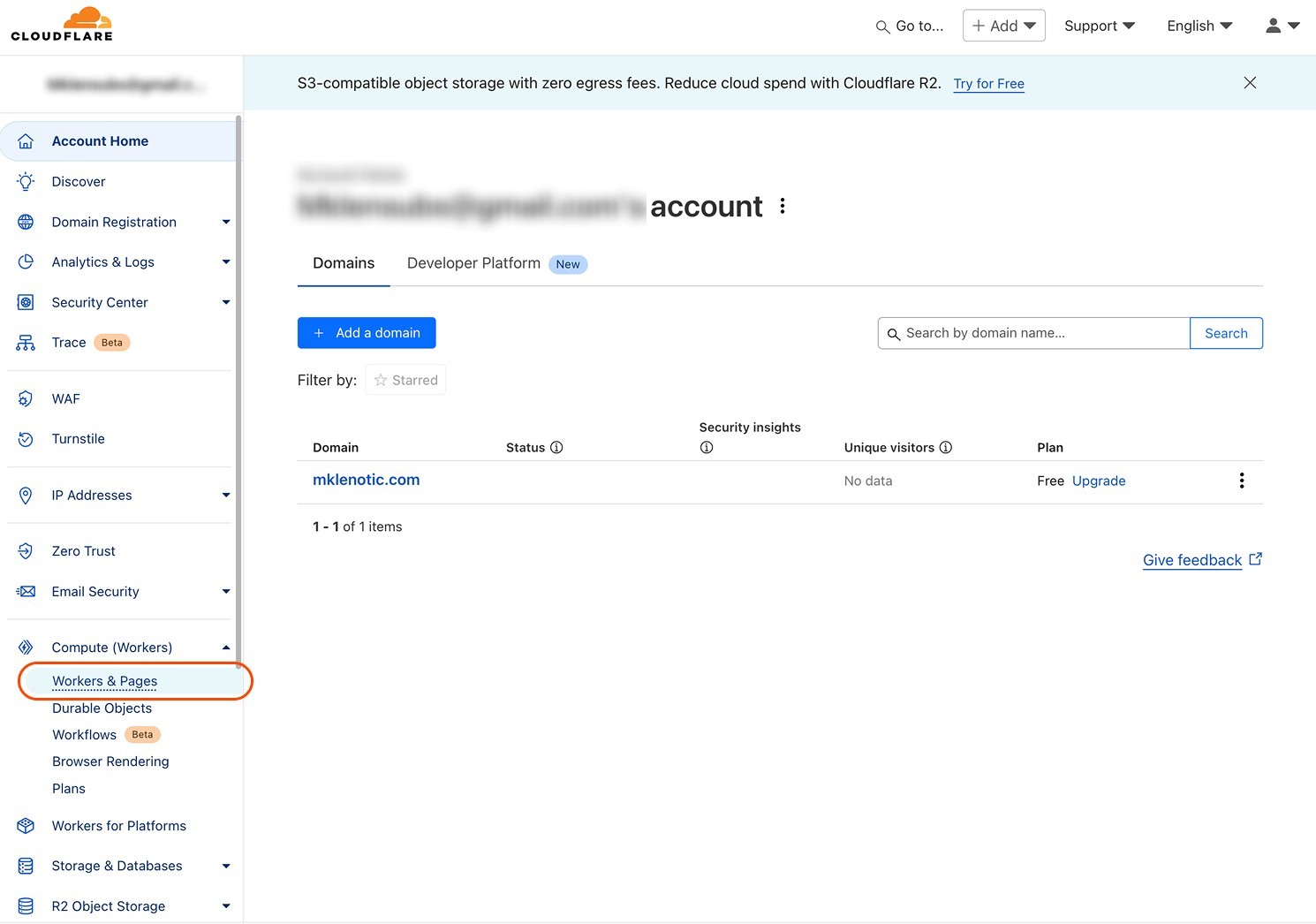Expand the Email Security submenu arrow

(226, 592)
